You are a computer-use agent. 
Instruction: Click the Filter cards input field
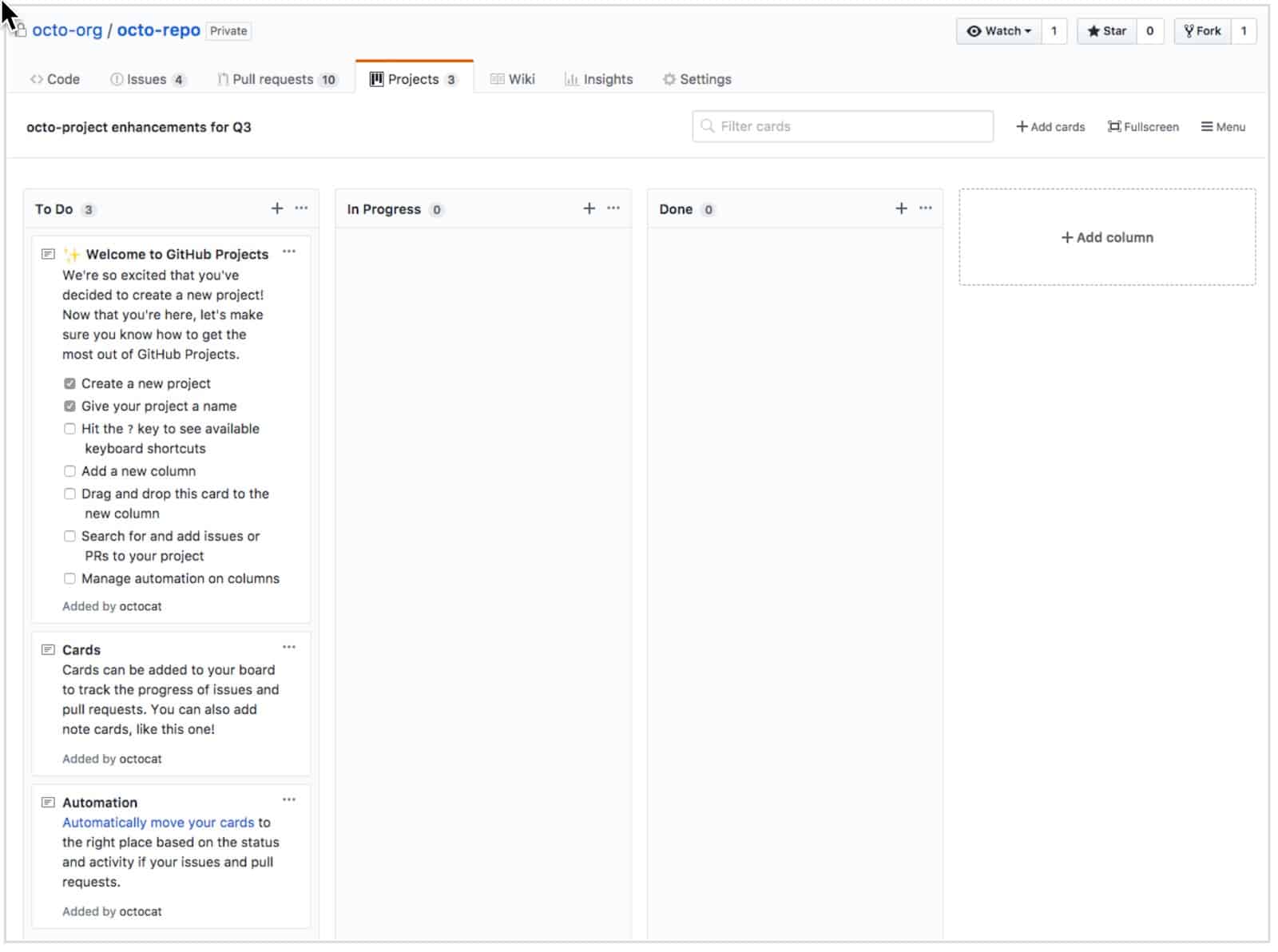point(843,126)
